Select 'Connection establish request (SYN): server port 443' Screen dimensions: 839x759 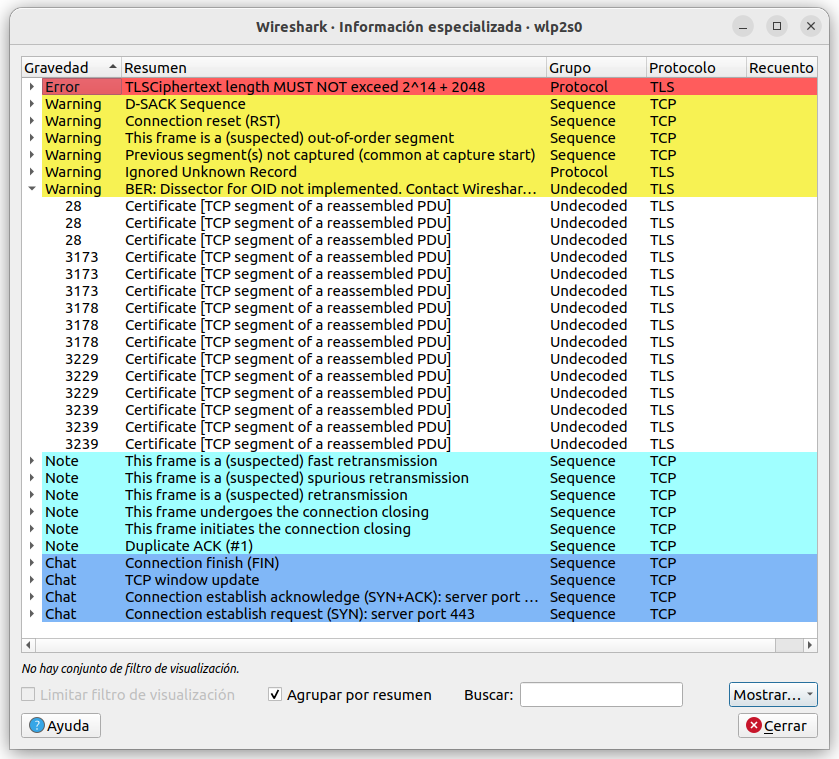[300, 614]
